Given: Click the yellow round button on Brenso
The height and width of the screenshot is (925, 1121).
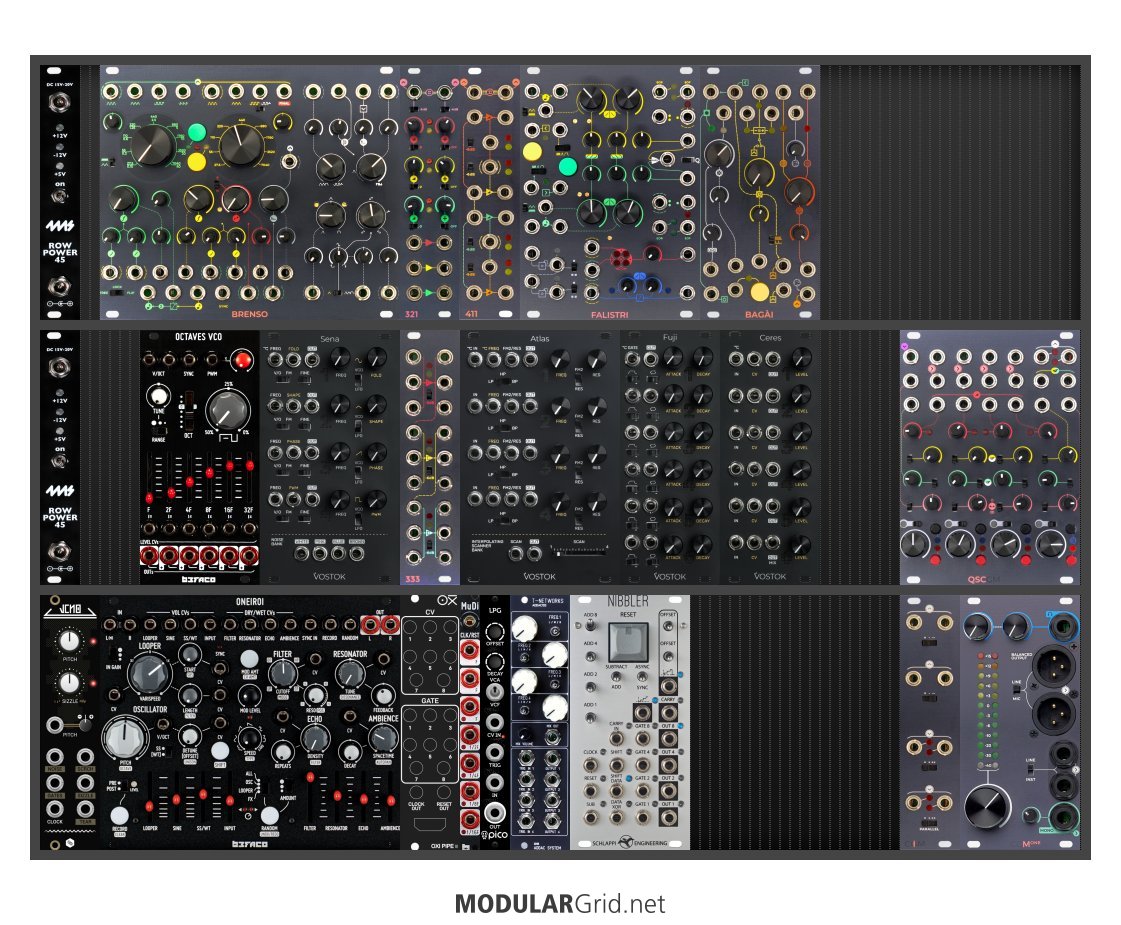Looking at the screenshot, I should (197, 162).
